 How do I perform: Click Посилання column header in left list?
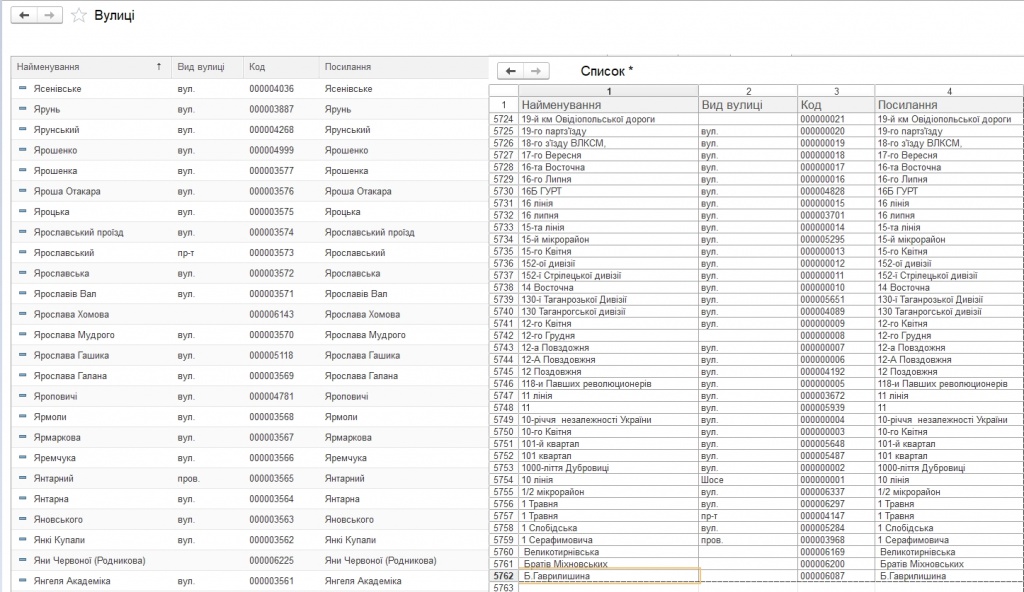click(348, 67)
